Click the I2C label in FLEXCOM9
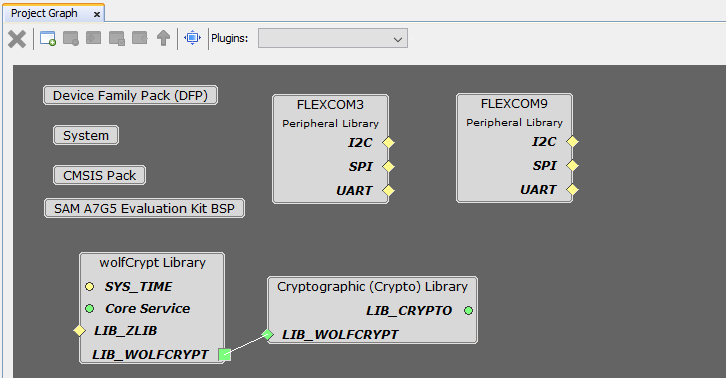The height and width of the screenshot is (378, 726). [x=544, y=142]
